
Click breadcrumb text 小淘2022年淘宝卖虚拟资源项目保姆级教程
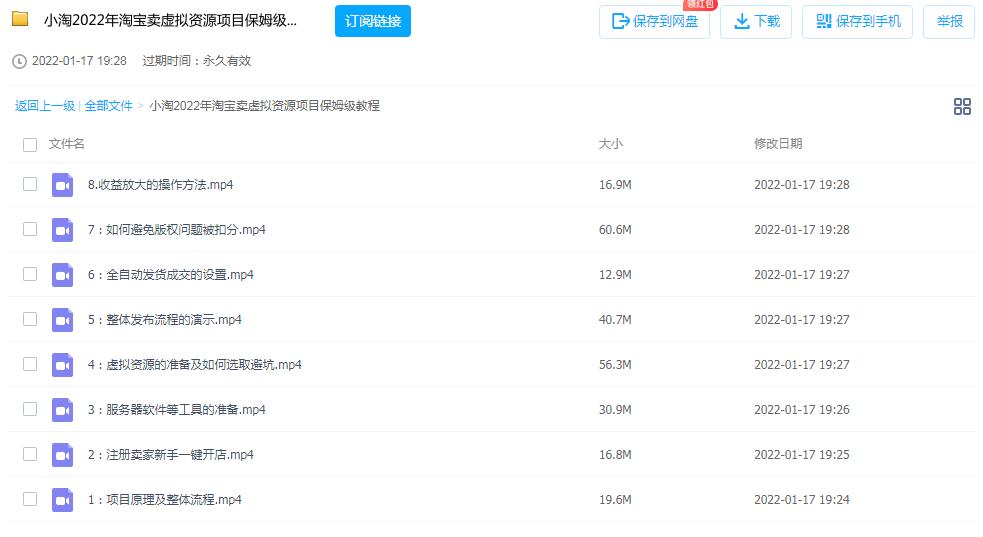coord(265,106)
